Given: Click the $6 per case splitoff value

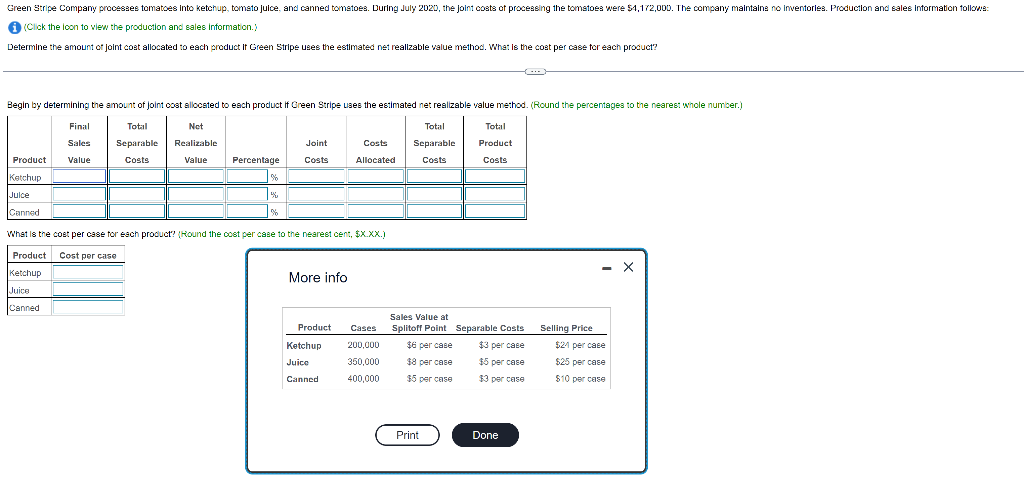Looking at the screenshot, I should (x=429, y=345).
